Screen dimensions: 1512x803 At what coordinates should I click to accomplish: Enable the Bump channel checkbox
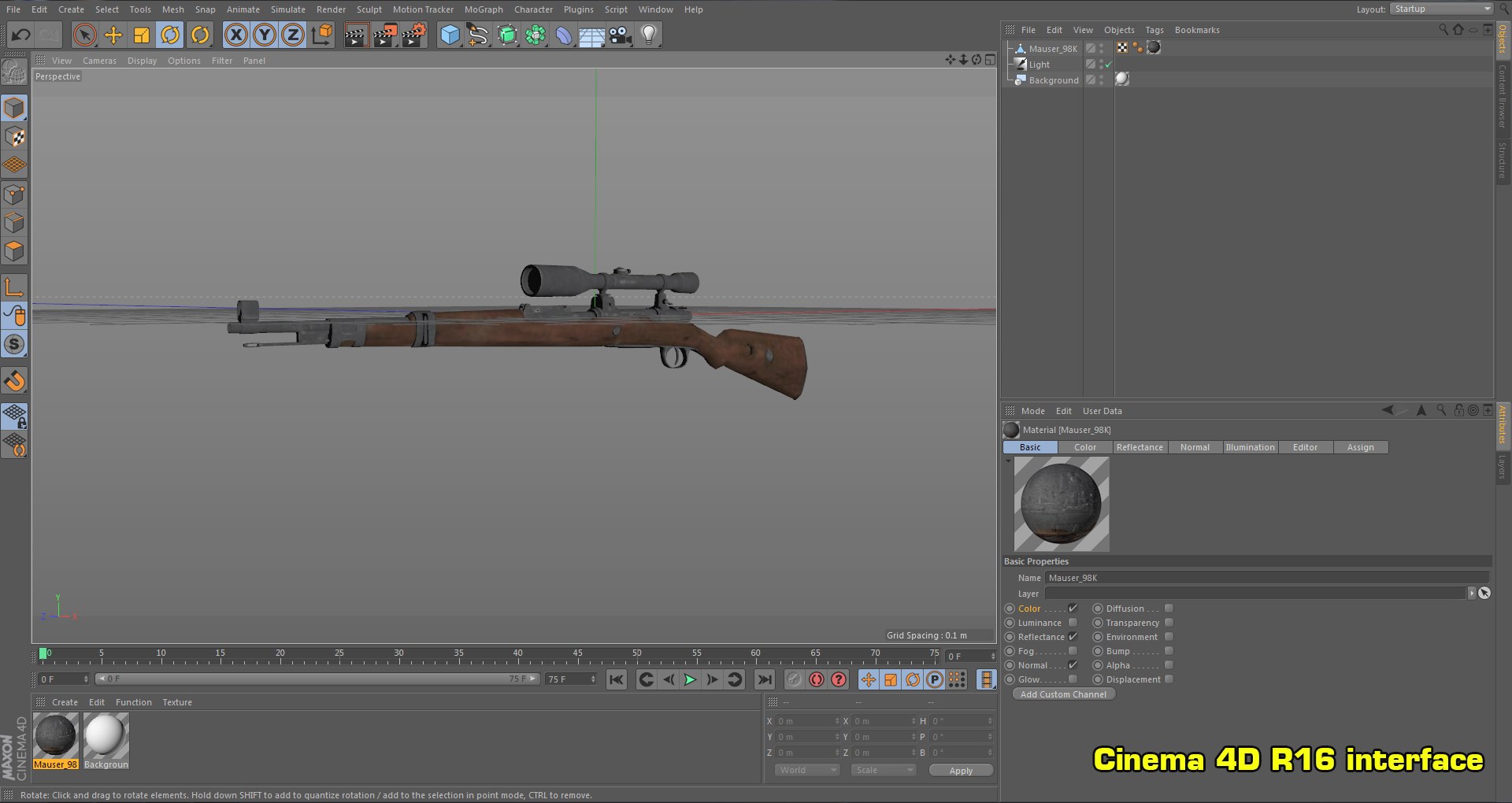[1169, 651]
